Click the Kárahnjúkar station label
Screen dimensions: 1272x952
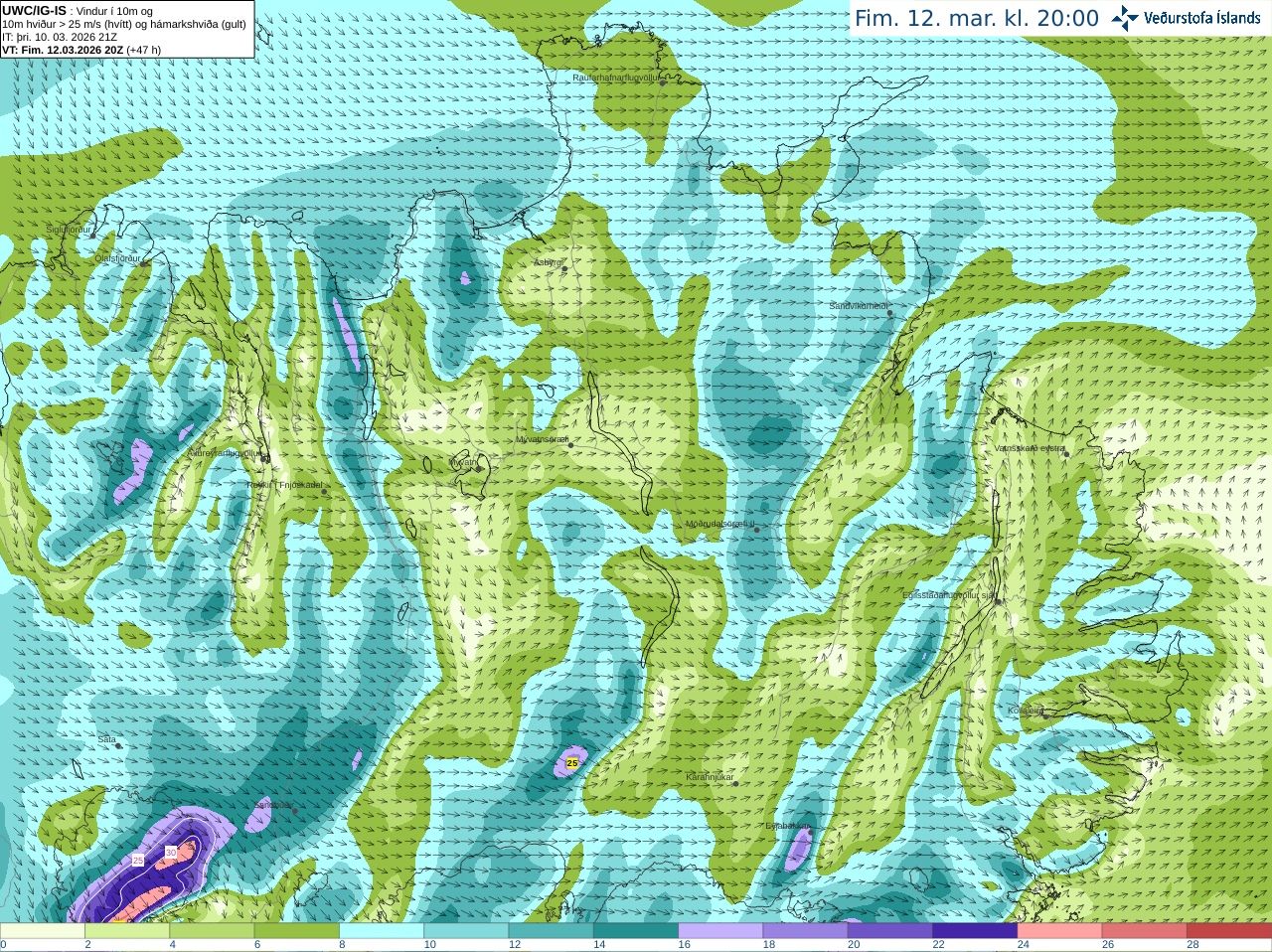710,777
